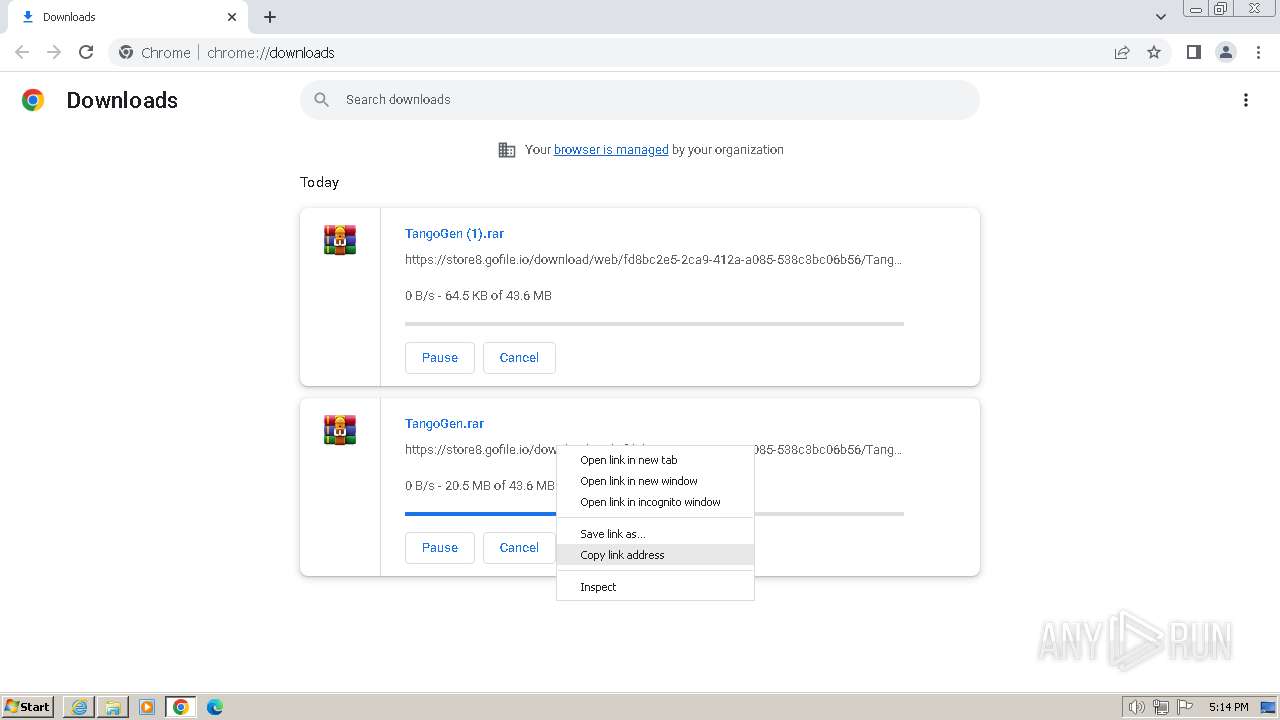Open Chrome's three-dot menu in toolbar

pyautogui.click(x=1258, y=52)
